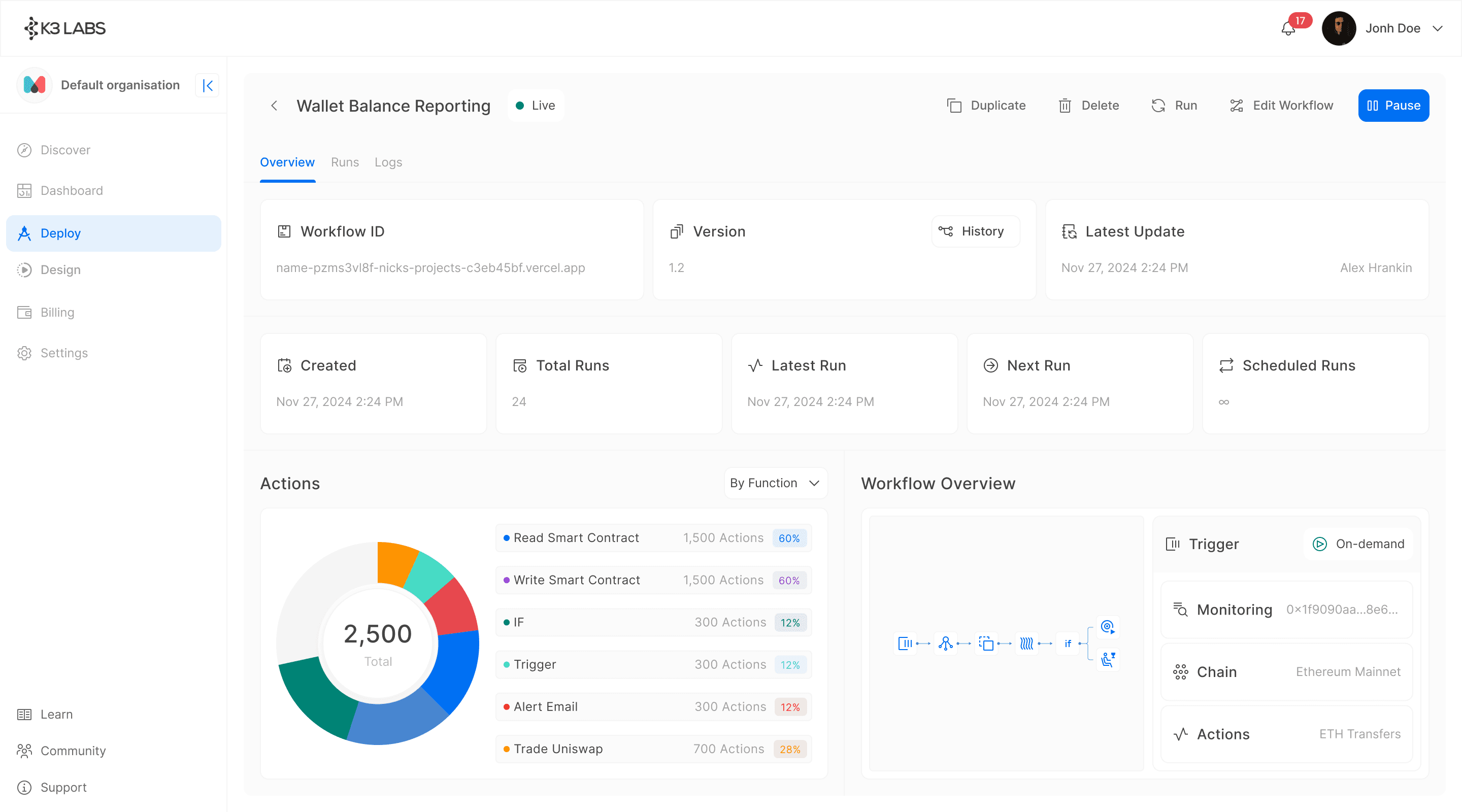Open the By Function dropdown
1462x812 pixels.
coord(775,483)
